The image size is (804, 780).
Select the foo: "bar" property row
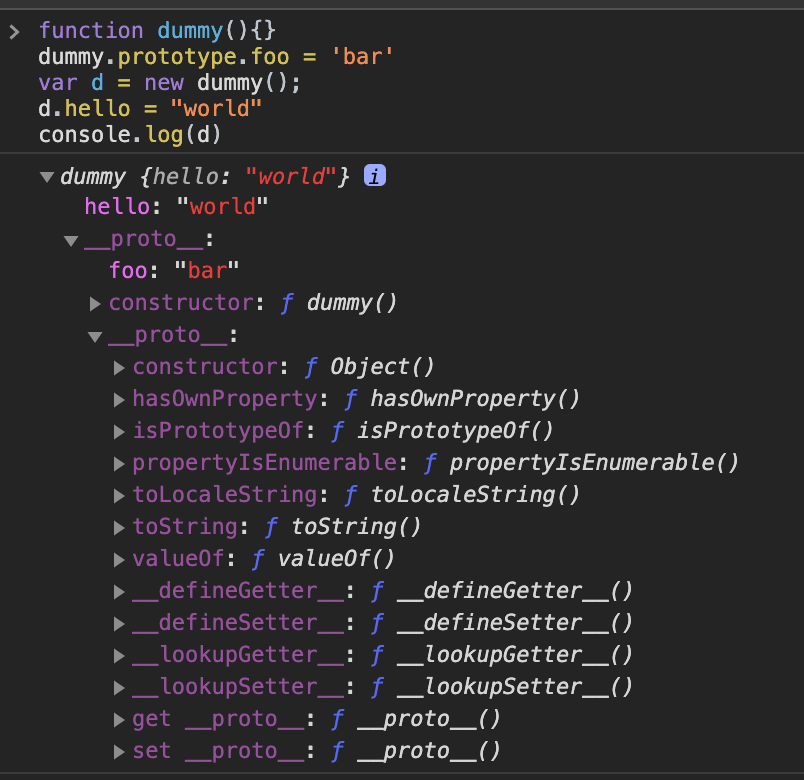point(174,271)
